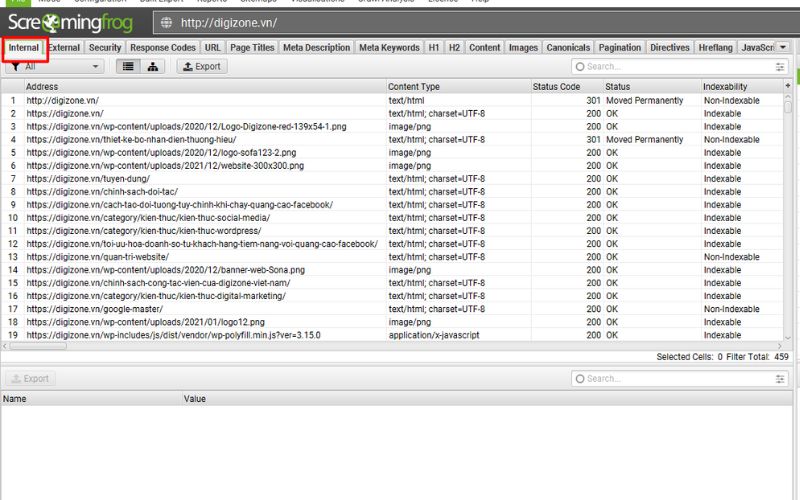Screen dimensions: 800x500
Task: Open the Internal tab
Action: click(23, 47)
